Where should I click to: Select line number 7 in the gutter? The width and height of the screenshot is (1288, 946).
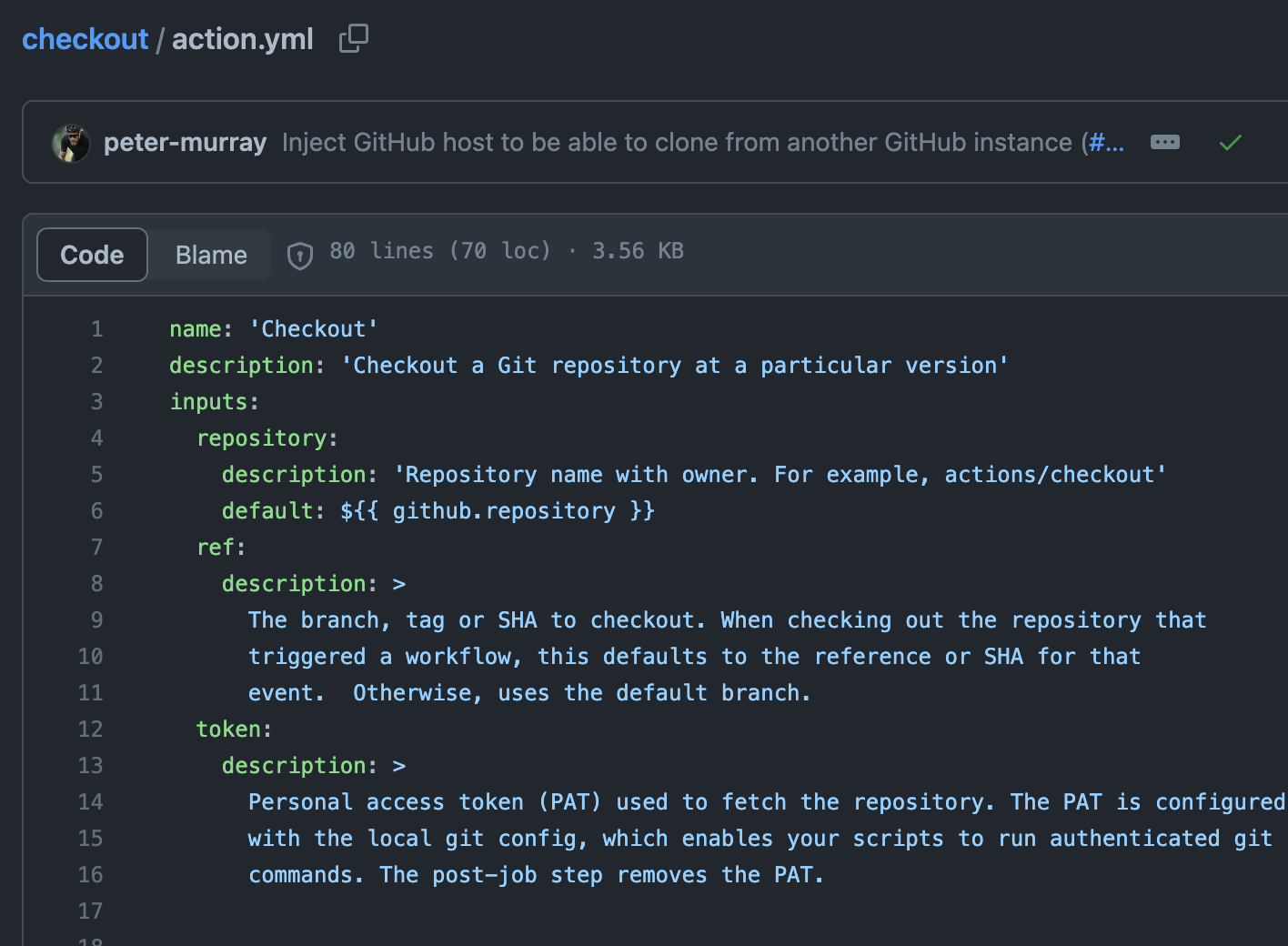click(x=96, y=548)
